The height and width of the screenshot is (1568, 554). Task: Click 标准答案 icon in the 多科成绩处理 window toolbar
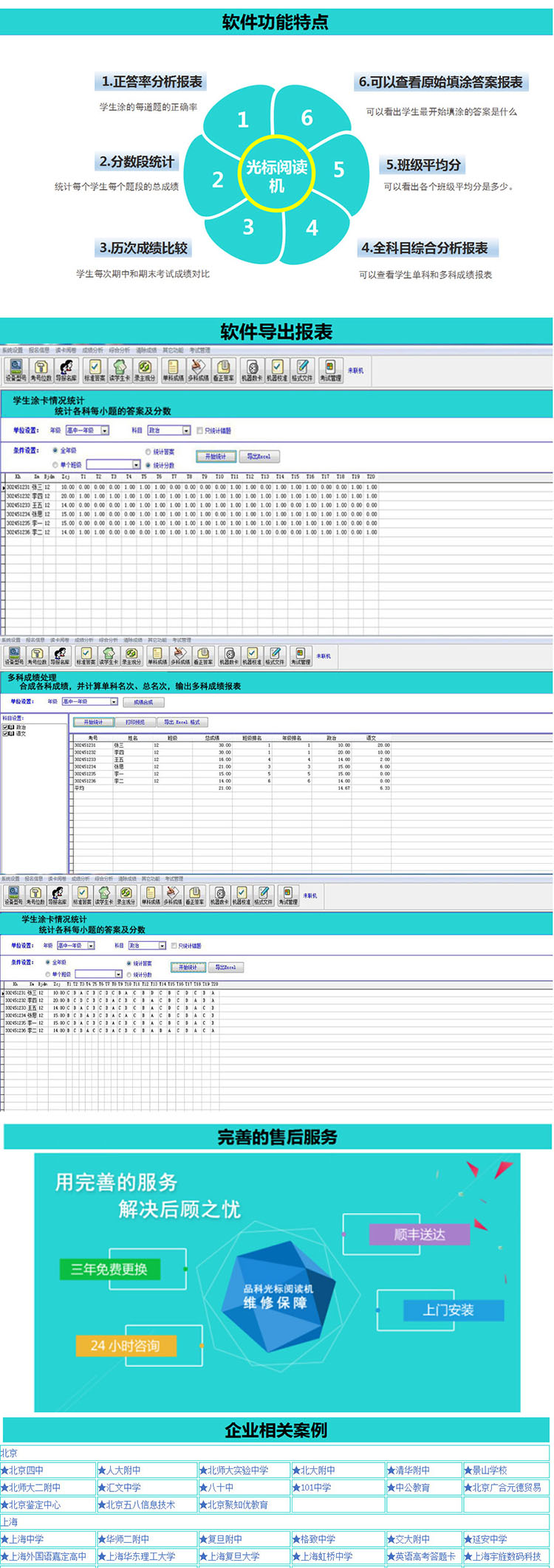pyautogui.click(x=86, y=656)
